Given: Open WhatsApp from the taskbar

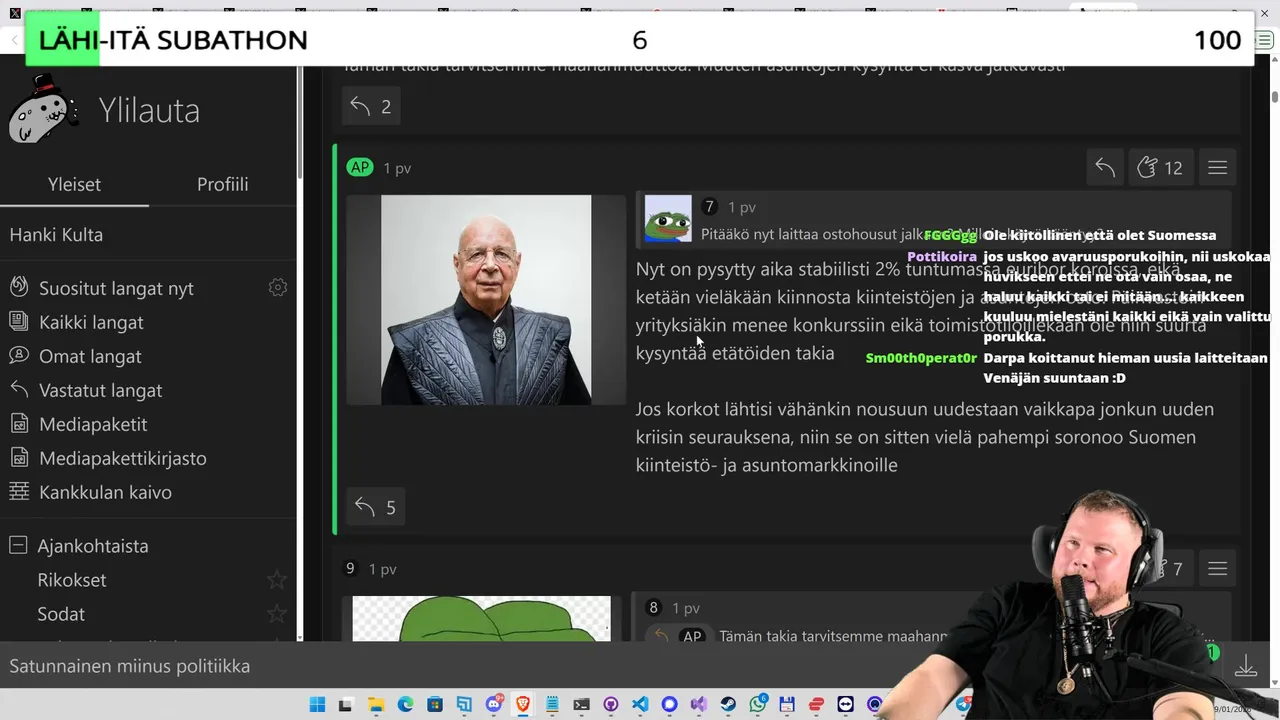Looking at the screenshot, I should point(757,705).
